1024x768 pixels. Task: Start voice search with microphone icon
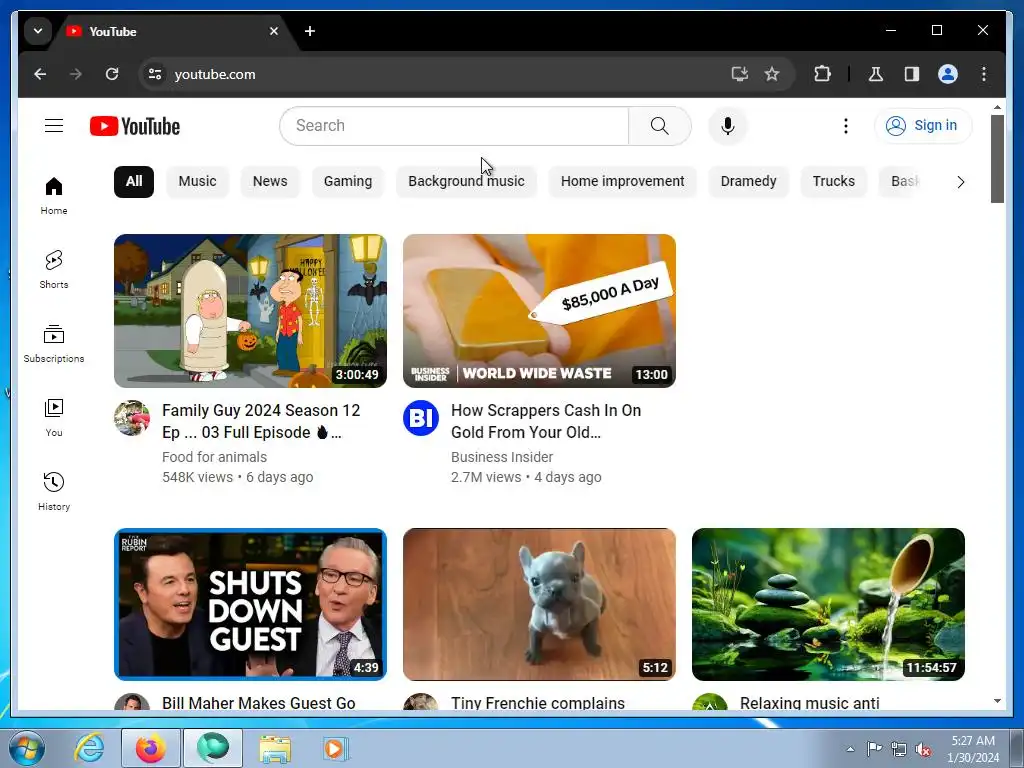coord(728,125)
